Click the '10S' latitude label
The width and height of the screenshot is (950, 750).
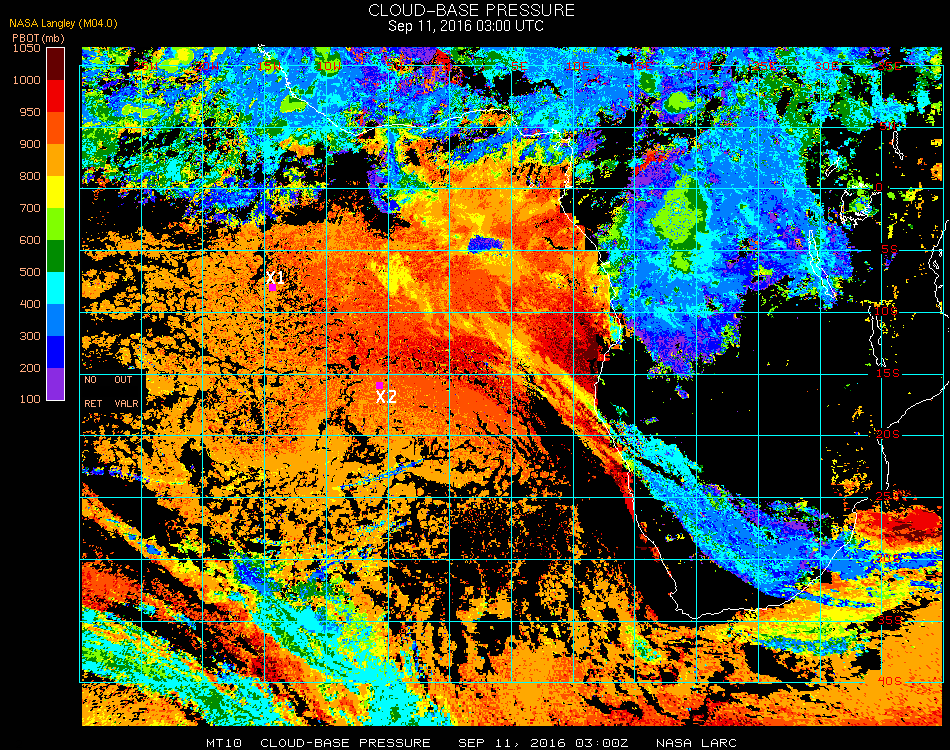pyautogui.click(x=886, y=311)
